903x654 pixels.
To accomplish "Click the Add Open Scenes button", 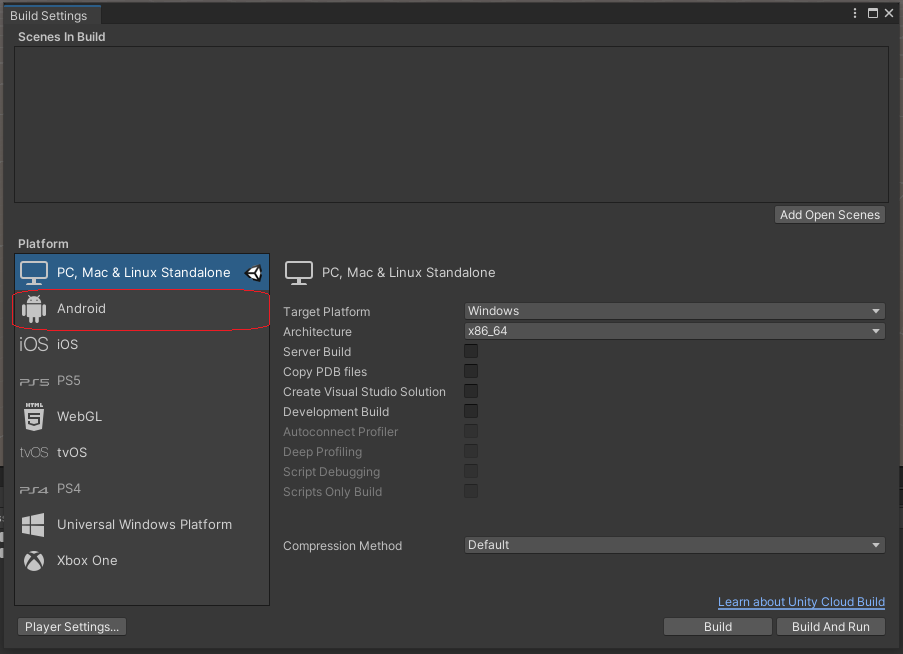I will point(830,215).
